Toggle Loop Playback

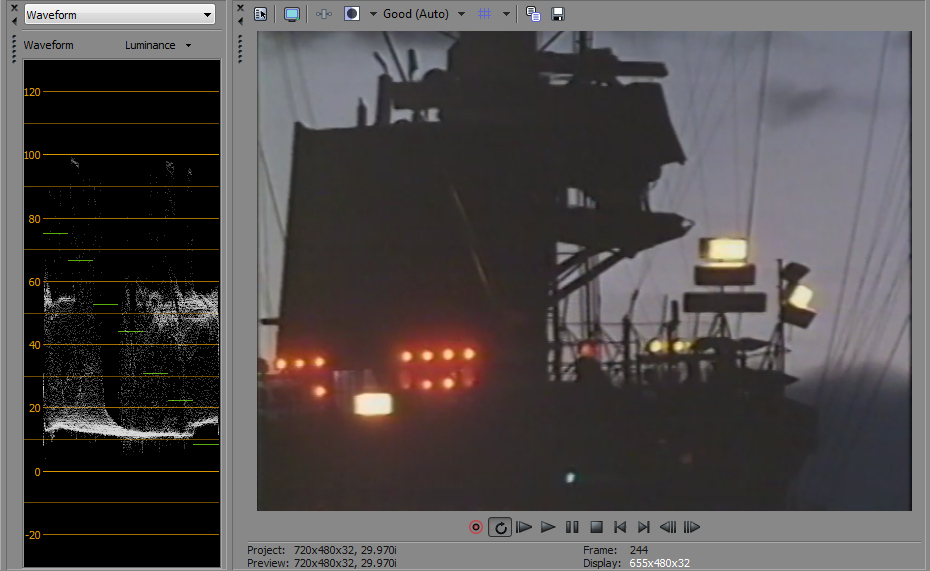coord(500,527)
